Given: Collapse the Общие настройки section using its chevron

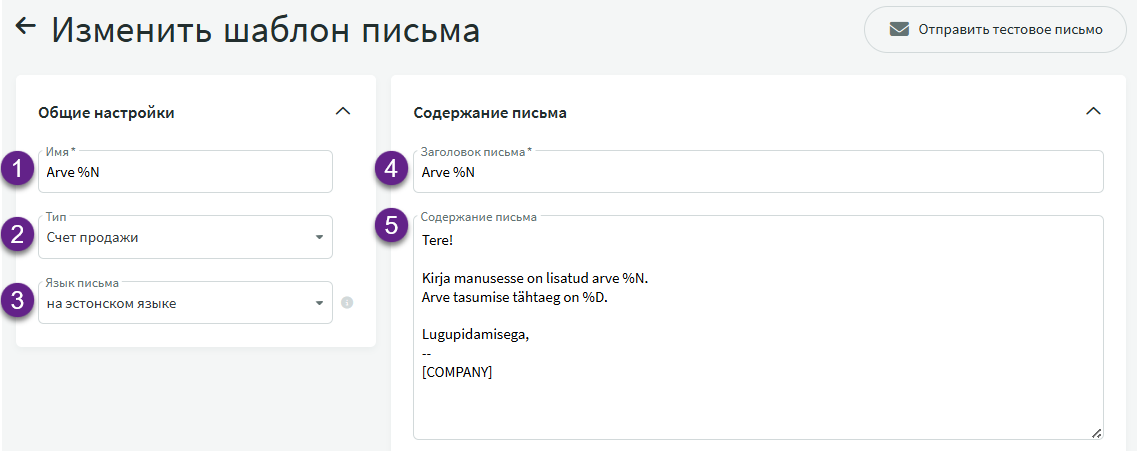Looking at the screenshot, I should pyautogui.click(x=342, y=111).
